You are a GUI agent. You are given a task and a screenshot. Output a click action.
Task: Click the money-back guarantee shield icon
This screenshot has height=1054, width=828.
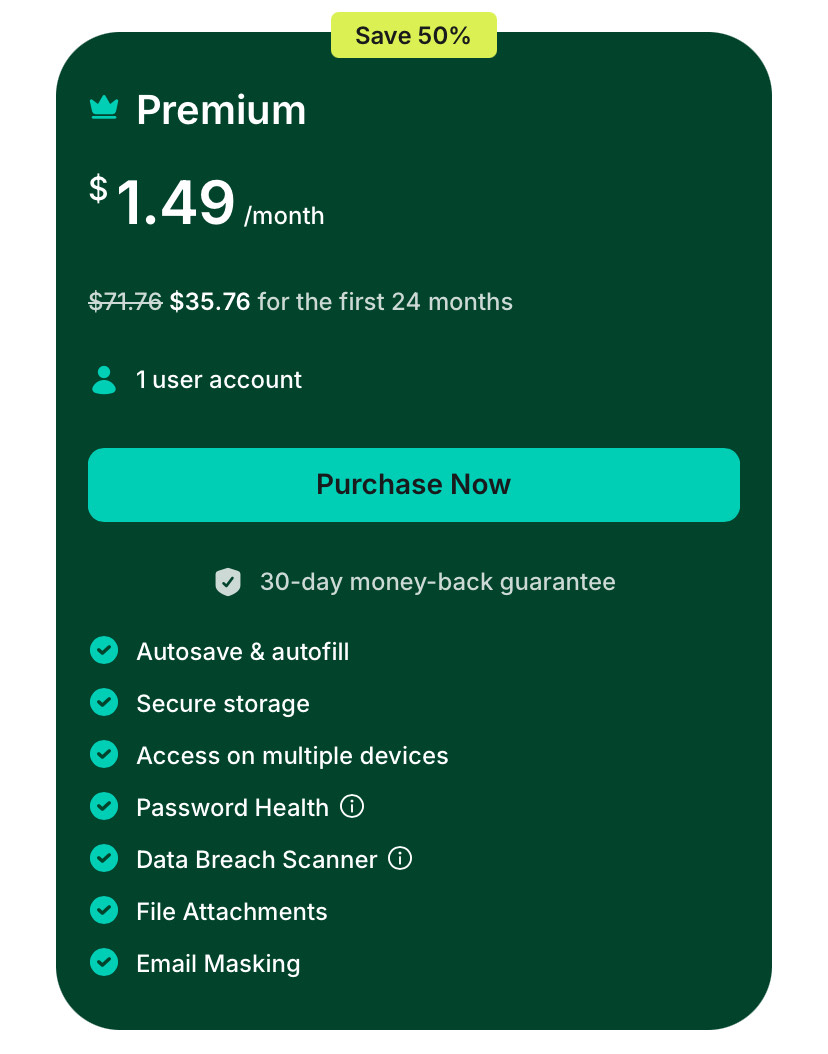pyautogui.click(x=228, y=582)
